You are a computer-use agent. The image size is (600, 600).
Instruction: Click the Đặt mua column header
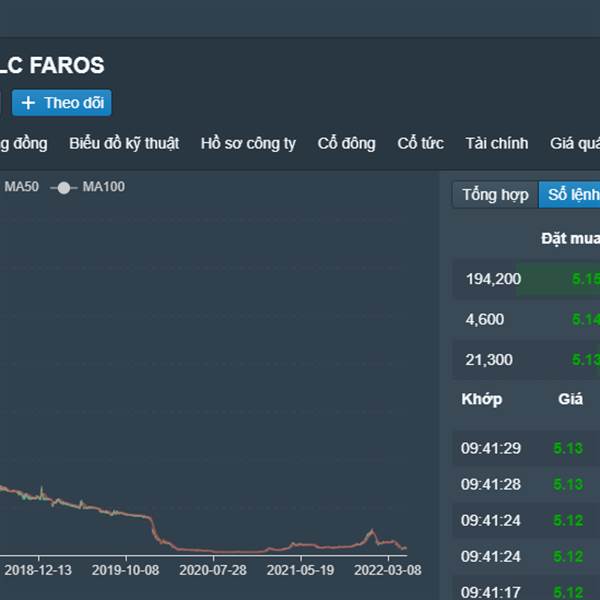pyautogui.click(x=570, y=239)
